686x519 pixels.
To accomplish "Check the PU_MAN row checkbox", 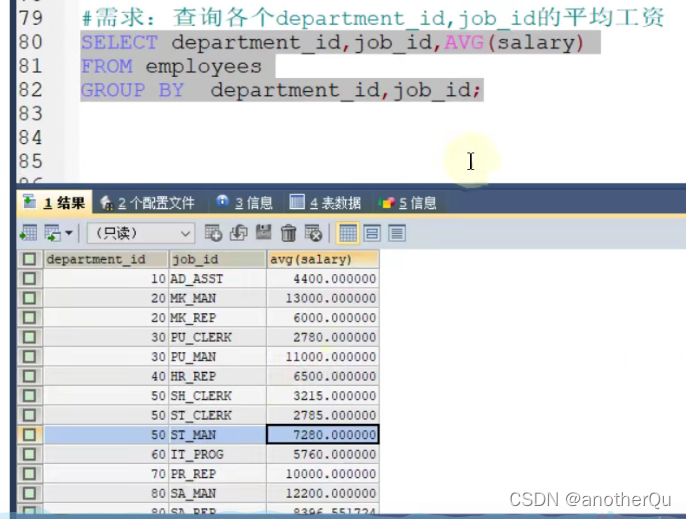I will click(x=29, y=357).
